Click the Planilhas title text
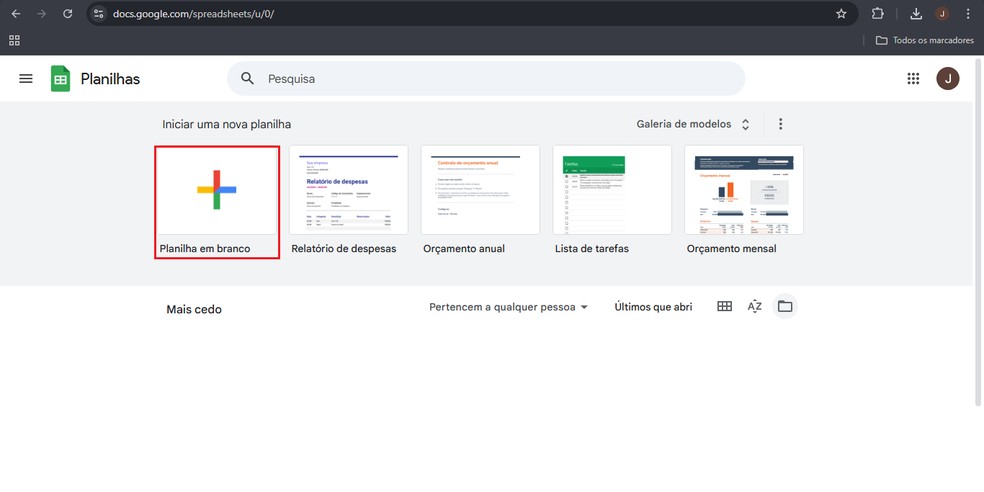 click(110, 79)
